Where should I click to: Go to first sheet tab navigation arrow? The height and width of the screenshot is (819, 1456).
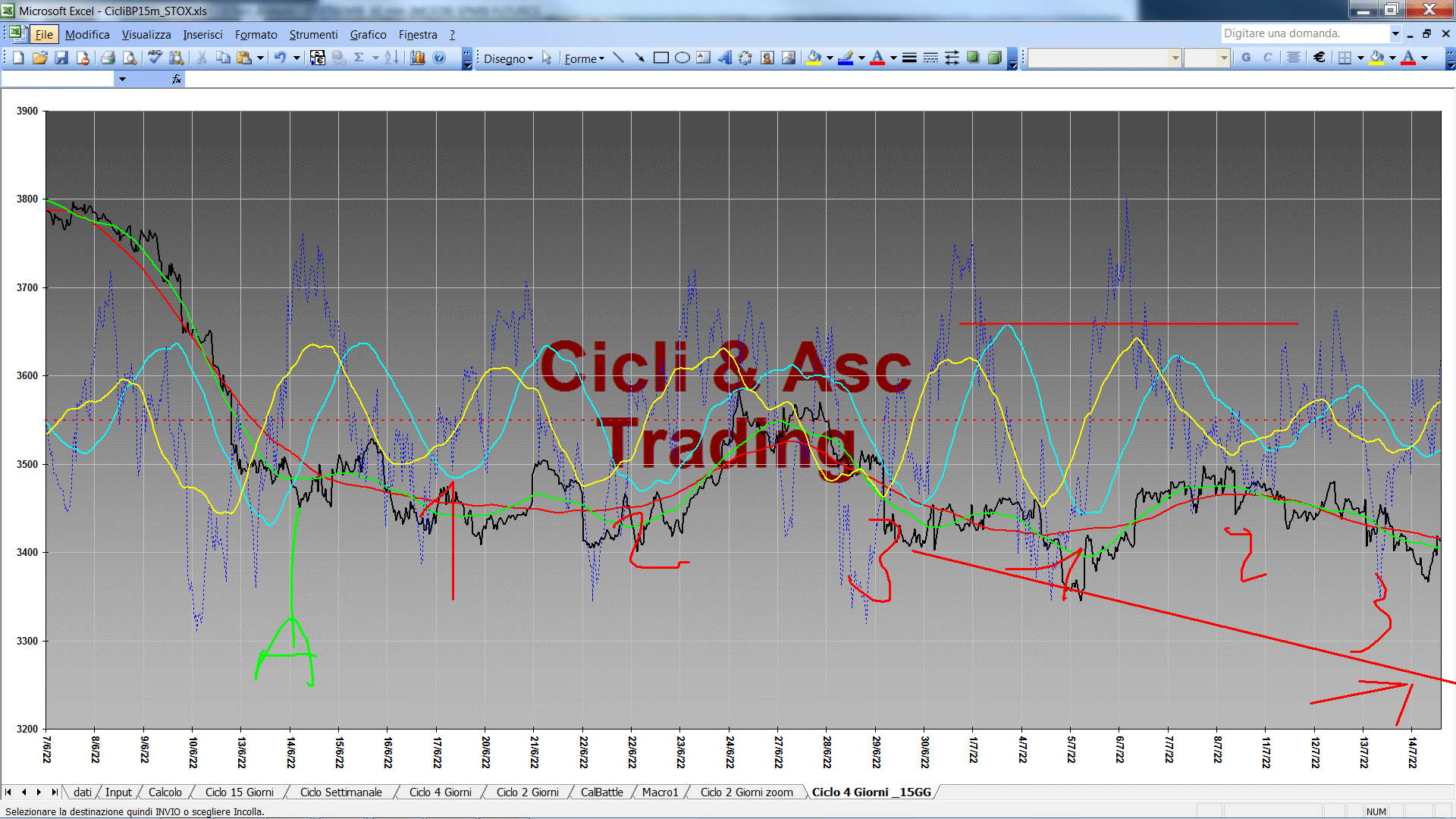8,792
